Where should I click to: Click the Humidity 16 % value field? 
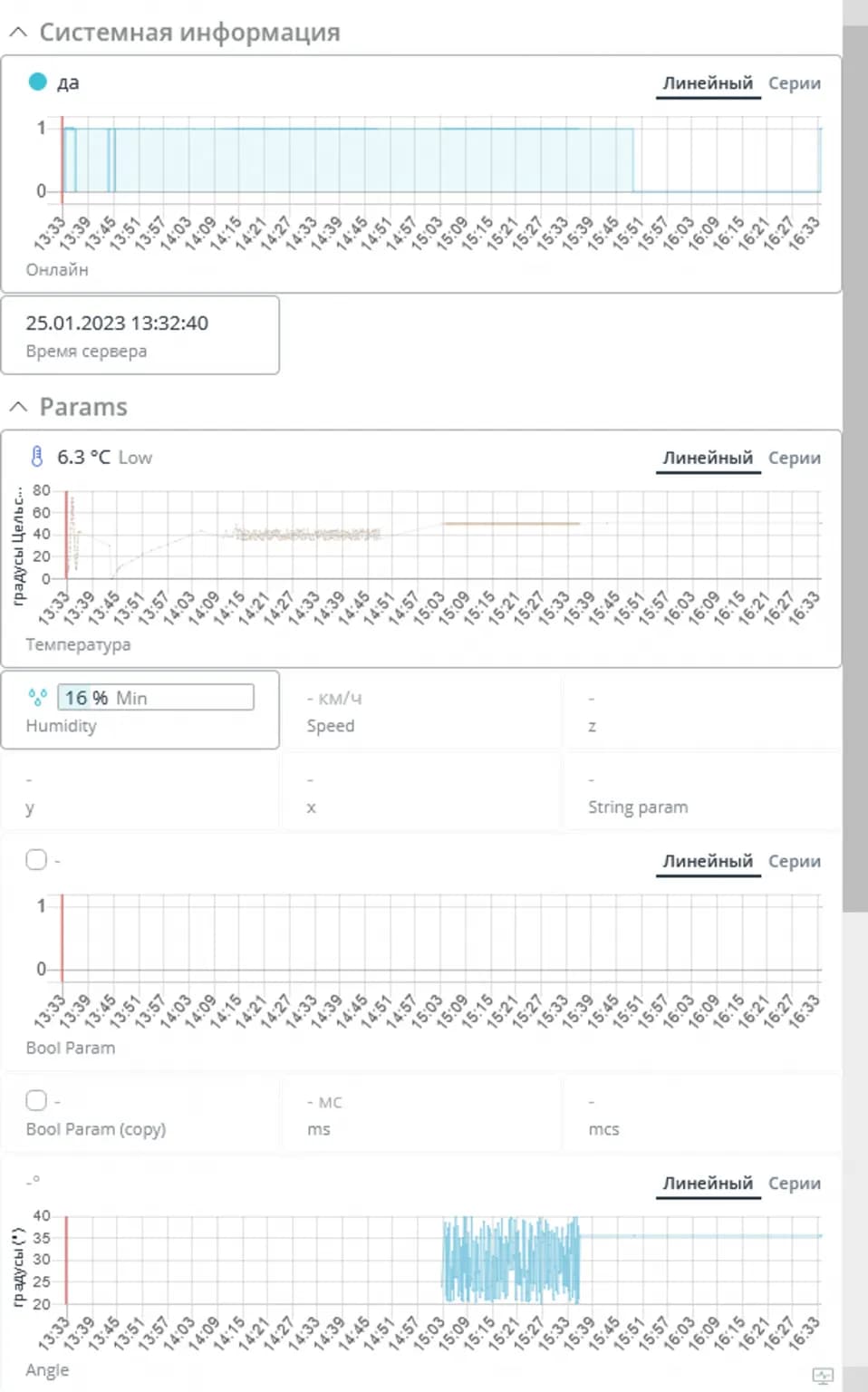155,698
